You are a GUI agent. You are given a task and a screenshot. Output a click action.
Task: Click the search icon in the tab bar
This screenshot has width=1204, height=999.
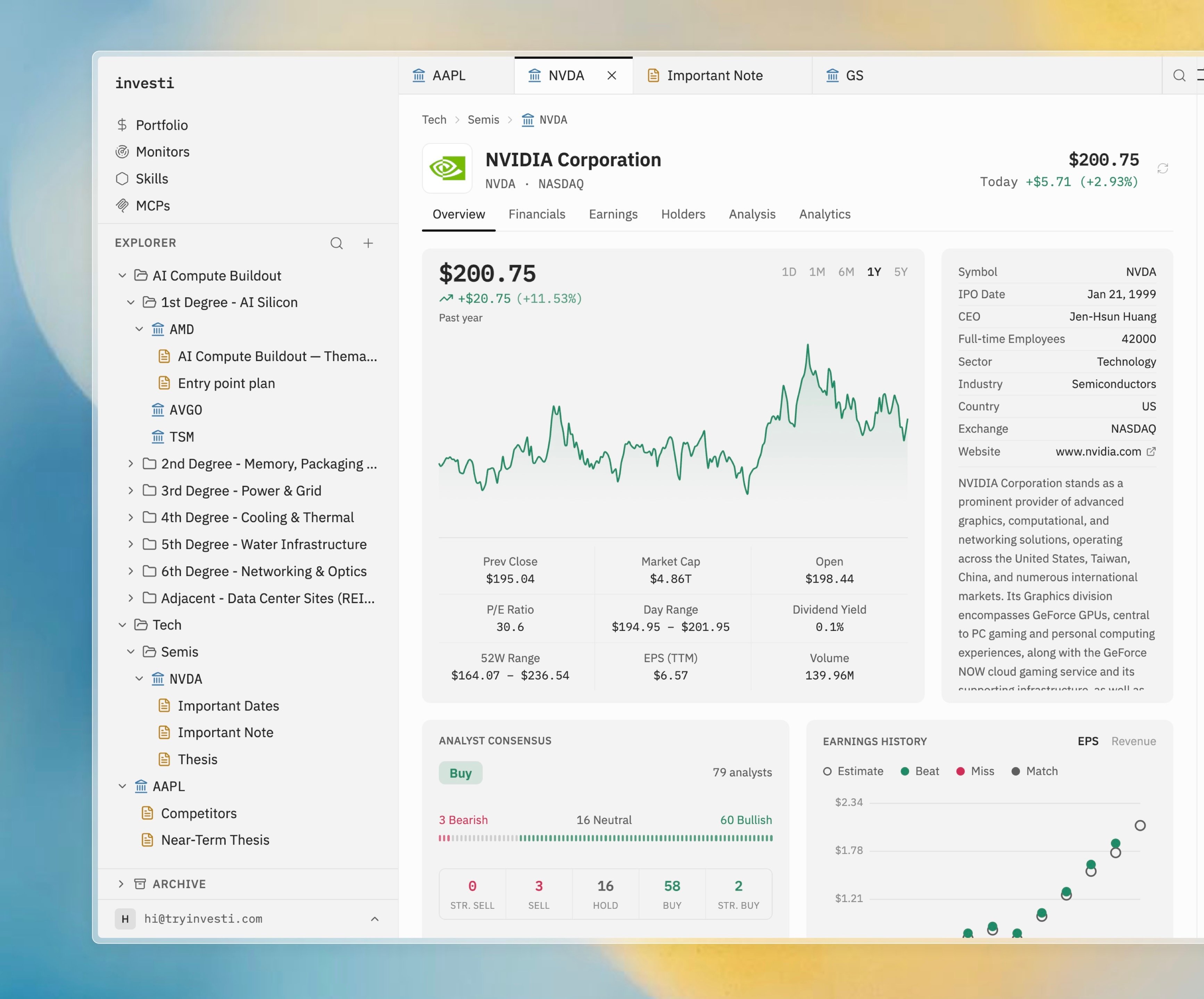(1179, 76)
